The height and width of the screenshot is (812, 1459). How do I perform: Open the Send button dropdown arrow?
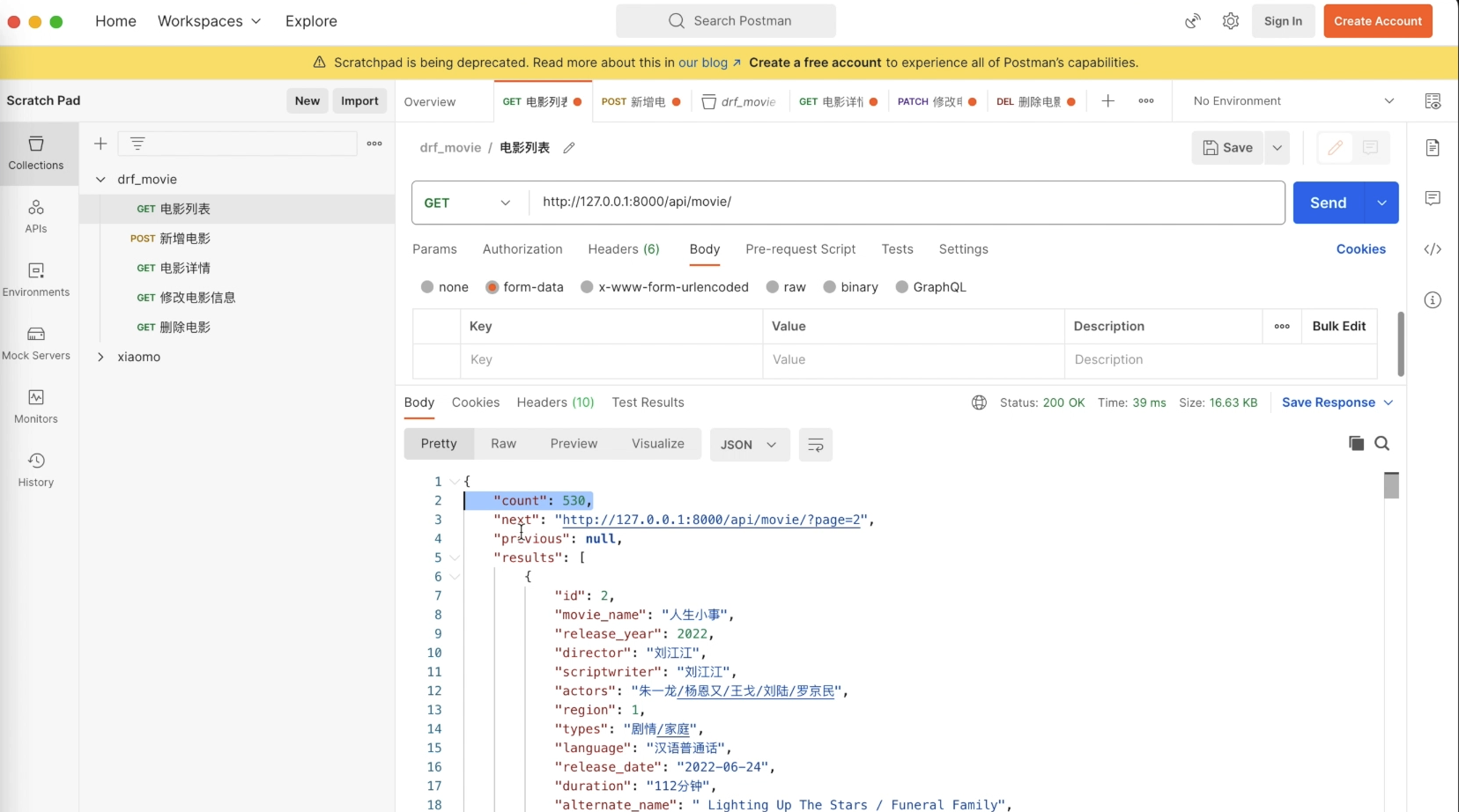click(1381, 203)
